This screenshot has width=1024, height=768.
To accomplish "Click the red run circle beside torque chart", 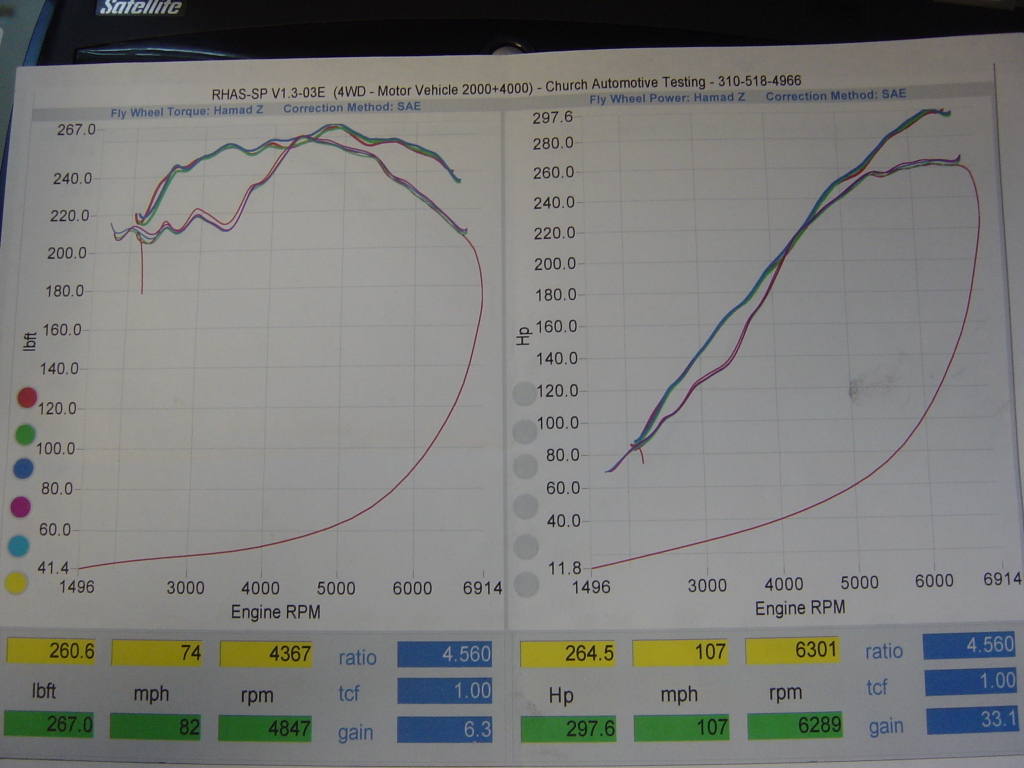I will click(x=25, y=398).
